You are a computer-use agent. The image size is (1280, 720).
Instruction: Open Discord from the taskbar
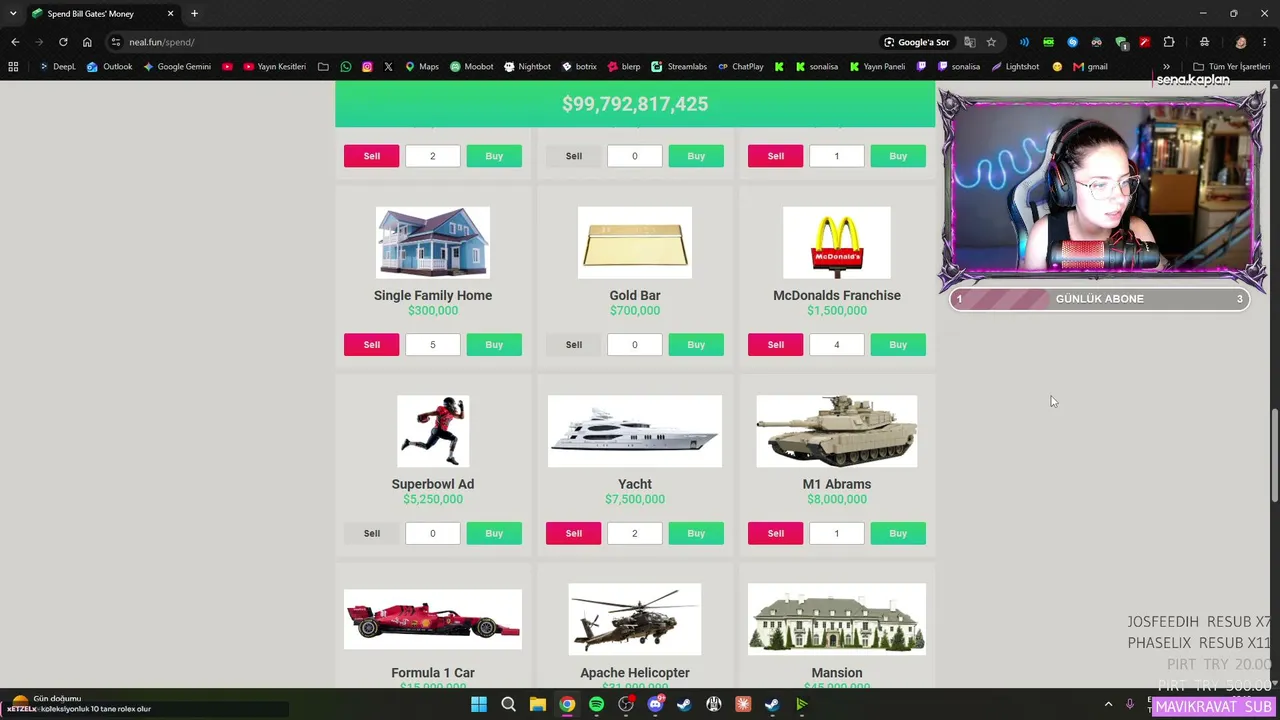(655, 705)
